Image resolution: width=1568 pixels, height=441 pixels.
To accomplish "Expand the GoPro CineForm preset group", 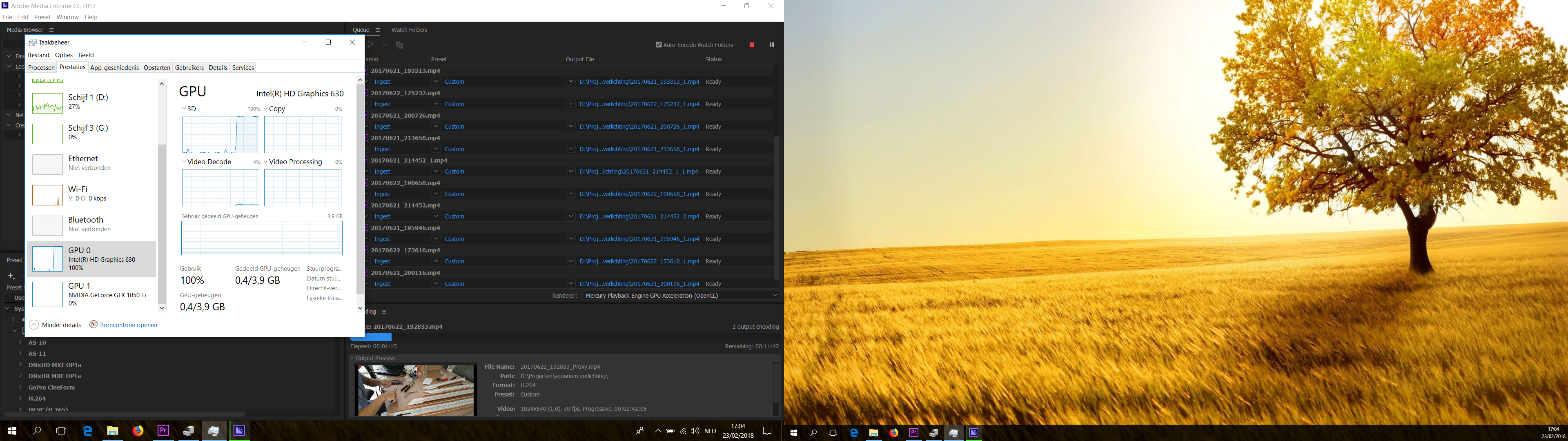I will (x=21, y=388).
